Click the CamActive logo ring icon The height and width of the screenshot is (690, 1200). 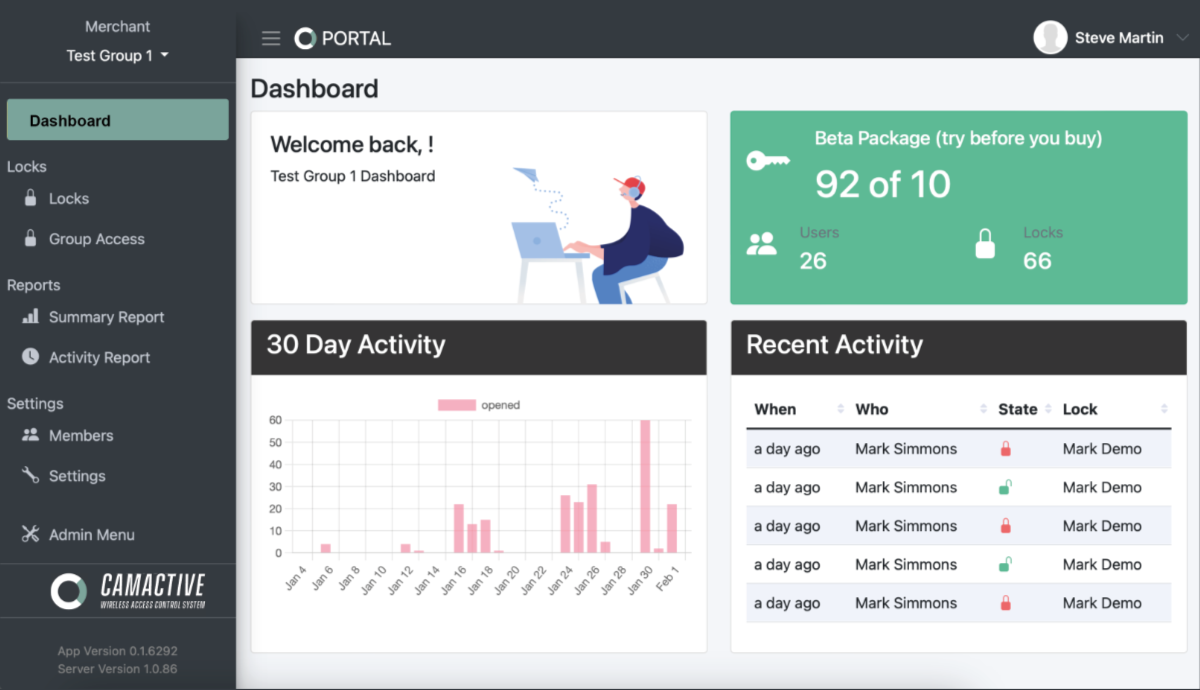69,591
